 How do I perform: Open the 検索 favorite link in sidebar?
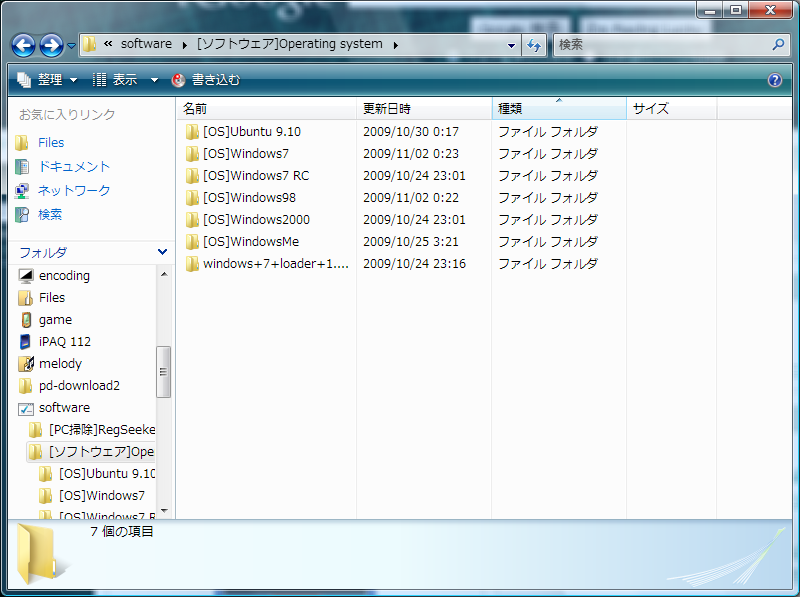pyautogui.click(x=50, y=214)
